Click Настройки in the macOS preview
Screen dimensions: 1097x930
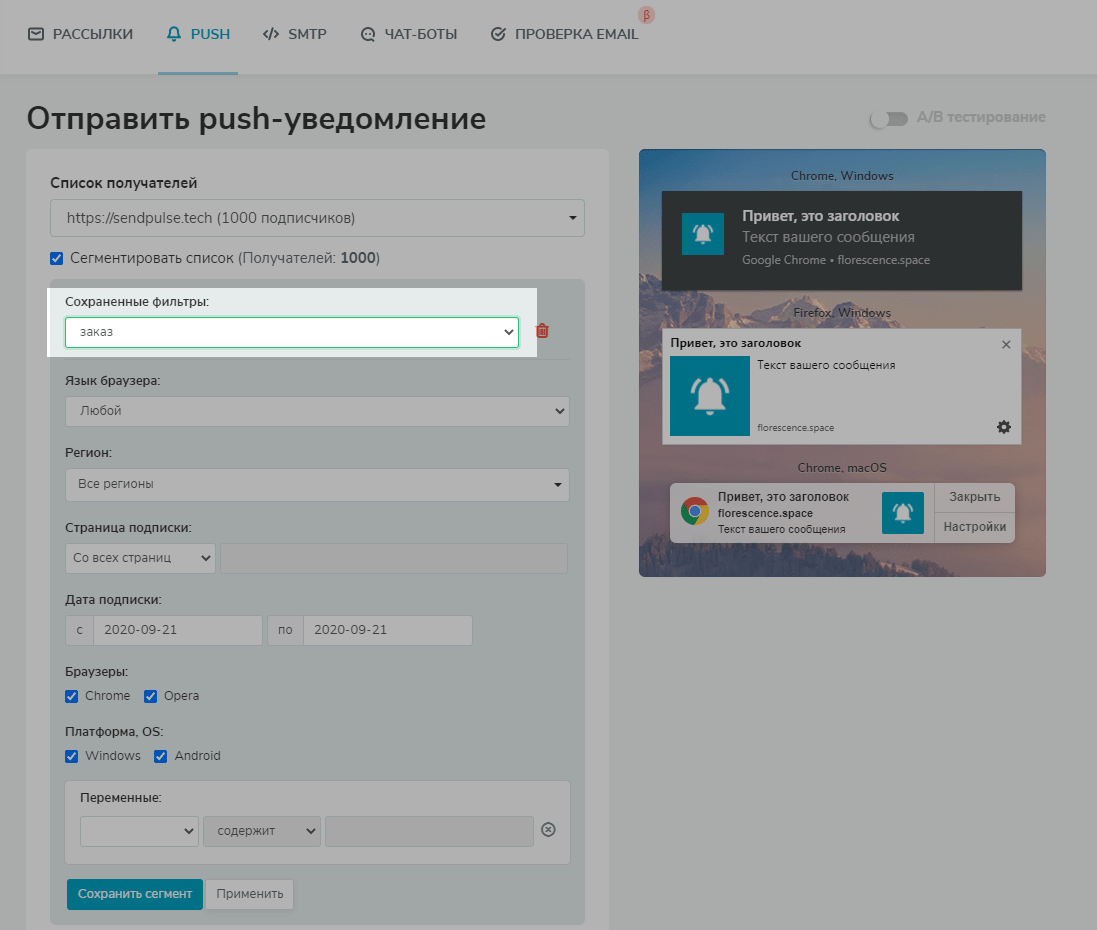(975, 527)
